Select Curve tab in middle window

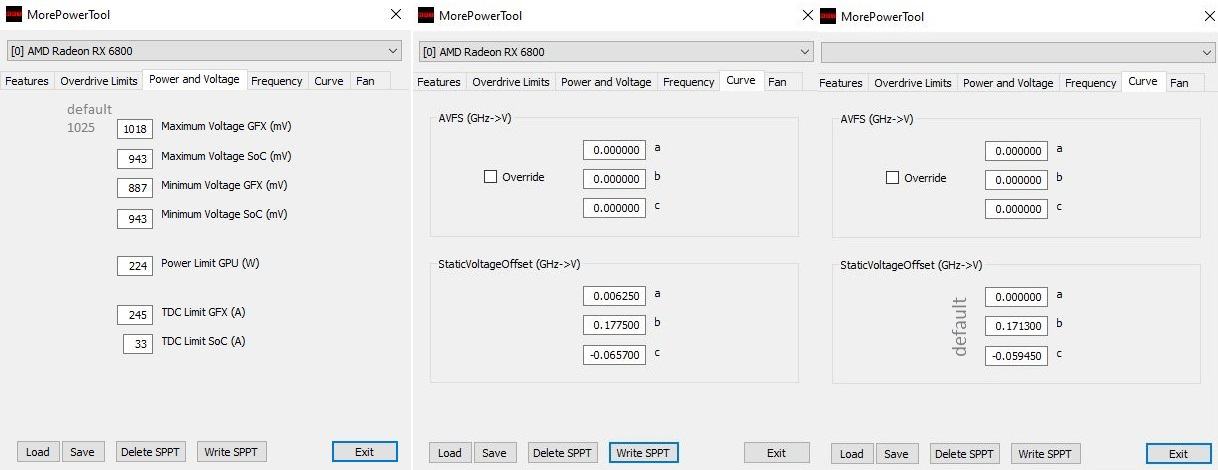[741, 80]
